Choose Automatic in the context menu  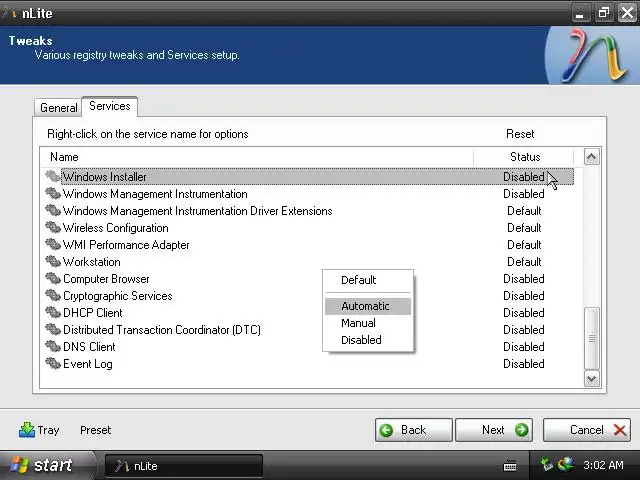pyautogui.click(x=368, y=306)
